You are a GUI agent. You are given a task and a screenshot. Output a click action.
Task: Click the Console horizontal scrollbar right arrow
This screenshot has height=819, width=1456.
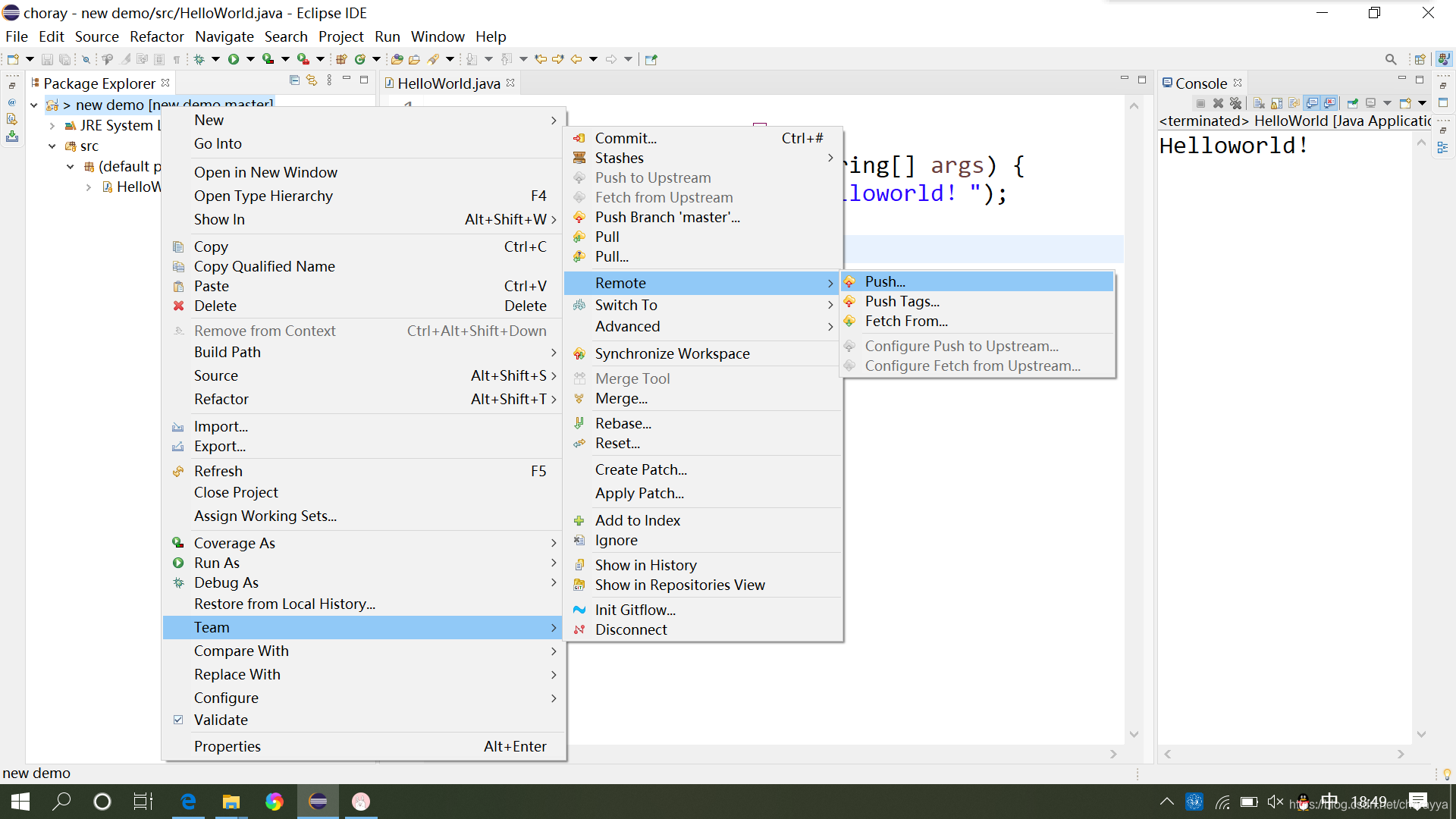tap(1401, 754)
